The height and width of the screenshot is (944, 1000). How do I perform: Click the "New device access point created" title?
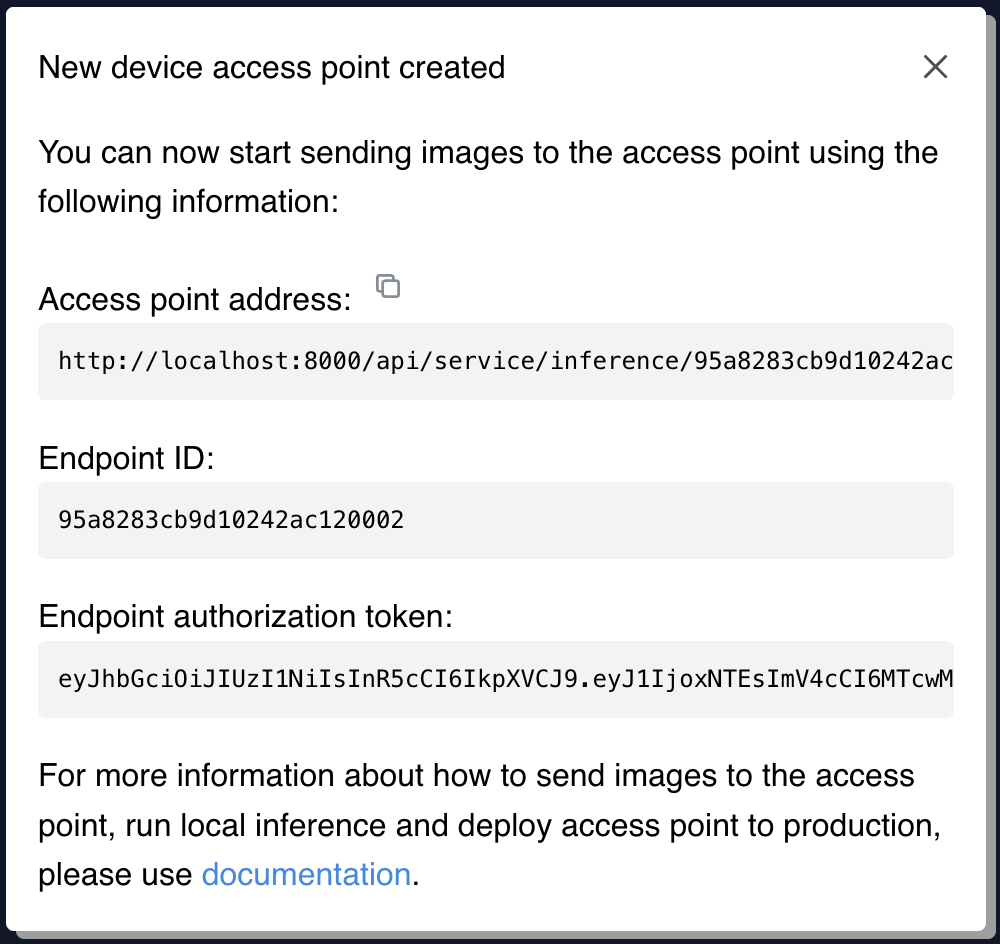[x=271, y=68]
